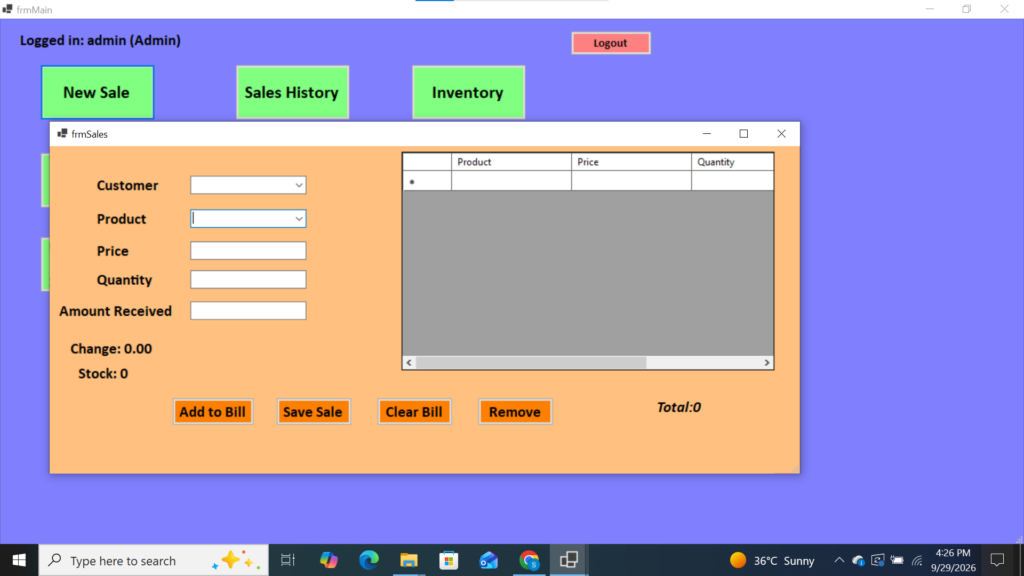Click the Product column header in the grid
The width and height of the screenshot is (1024, 576).
pyautogui.click(x=511, y=162)
